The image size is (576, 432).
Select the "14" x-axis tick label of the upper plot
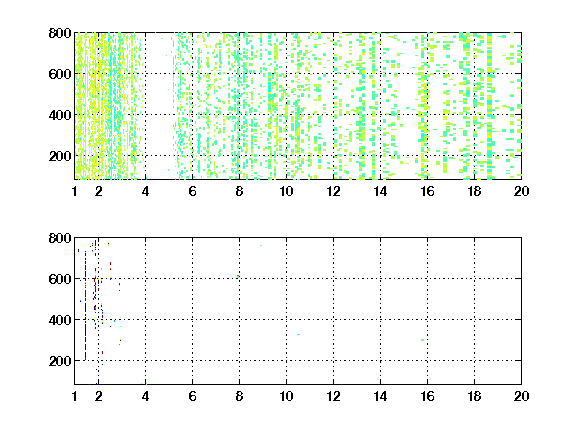tap(381, 191)
